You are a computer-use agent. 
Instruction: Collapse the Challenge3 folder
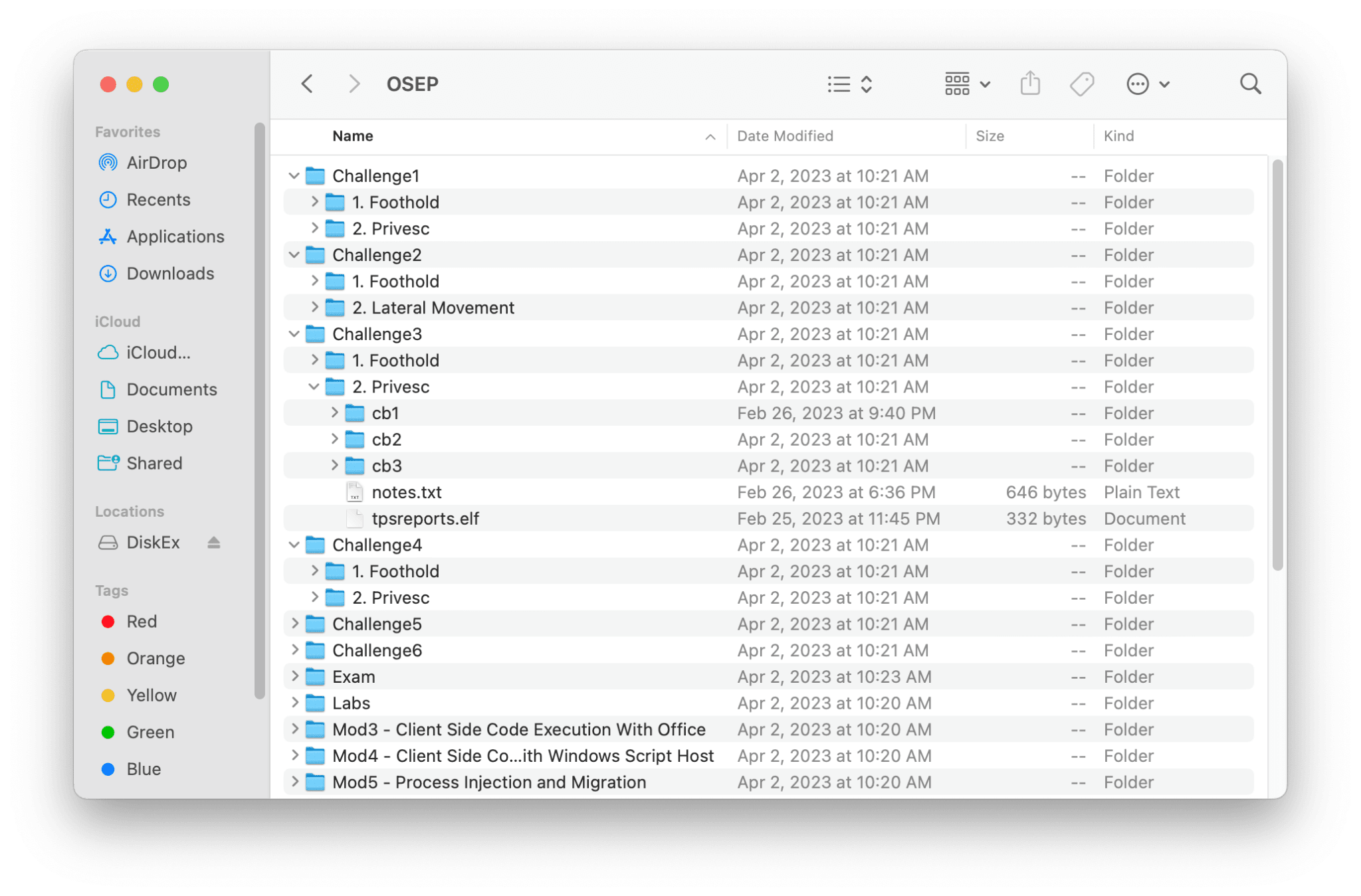coord(294,333)
